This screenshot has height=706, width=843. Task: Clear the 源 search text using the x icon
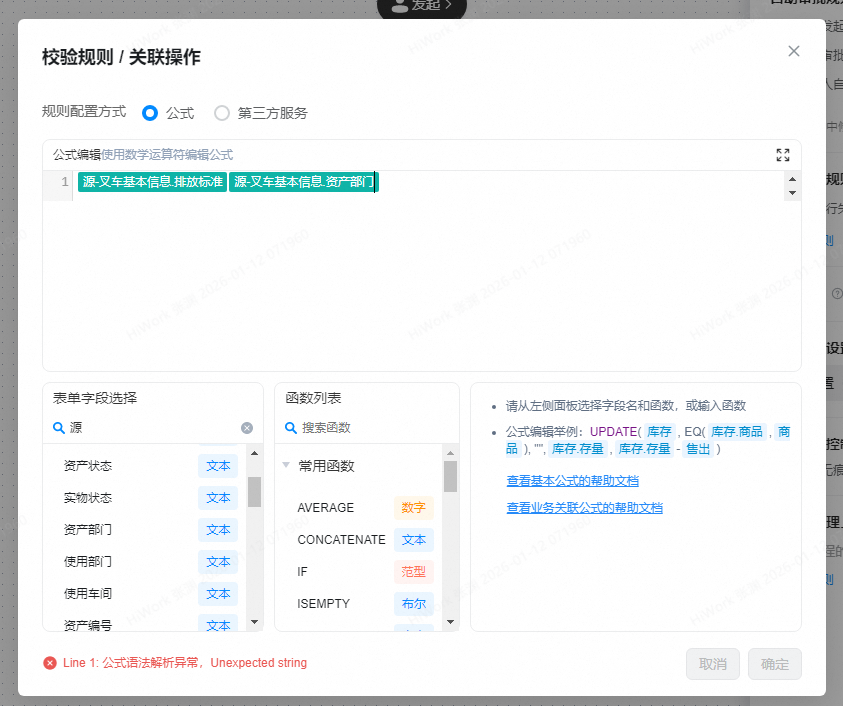[x=246, y=426]
